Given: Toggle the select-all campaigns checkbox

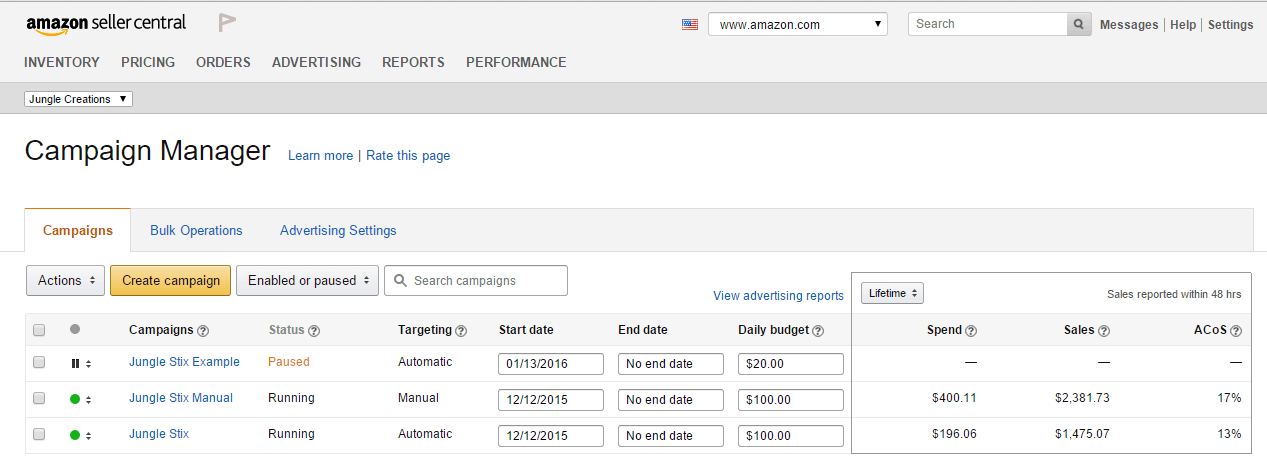Looking at the screenshot, I should point(39,330).
